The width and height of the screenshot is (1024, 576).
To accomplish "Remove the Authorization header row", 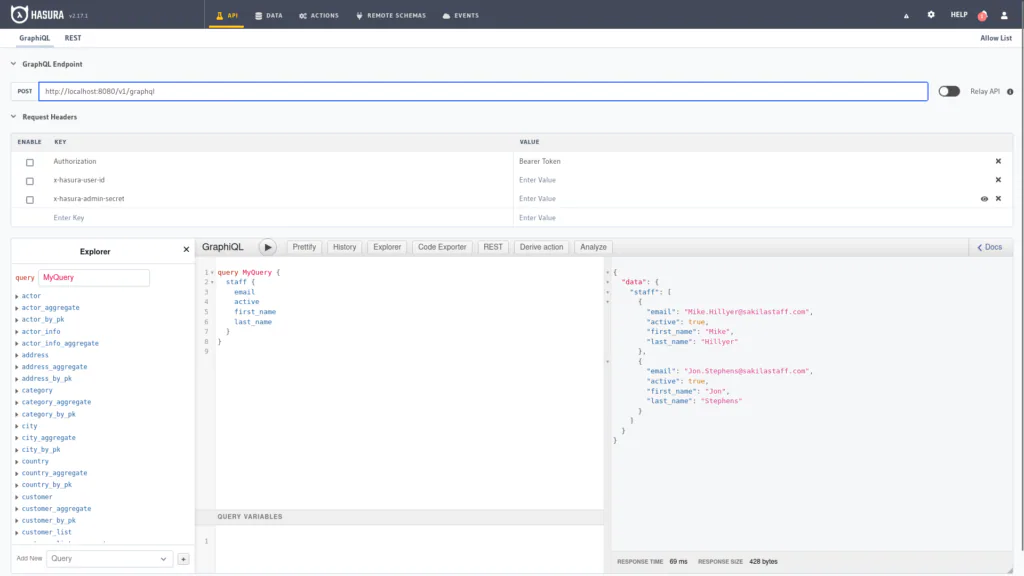I will pos(998,161).
